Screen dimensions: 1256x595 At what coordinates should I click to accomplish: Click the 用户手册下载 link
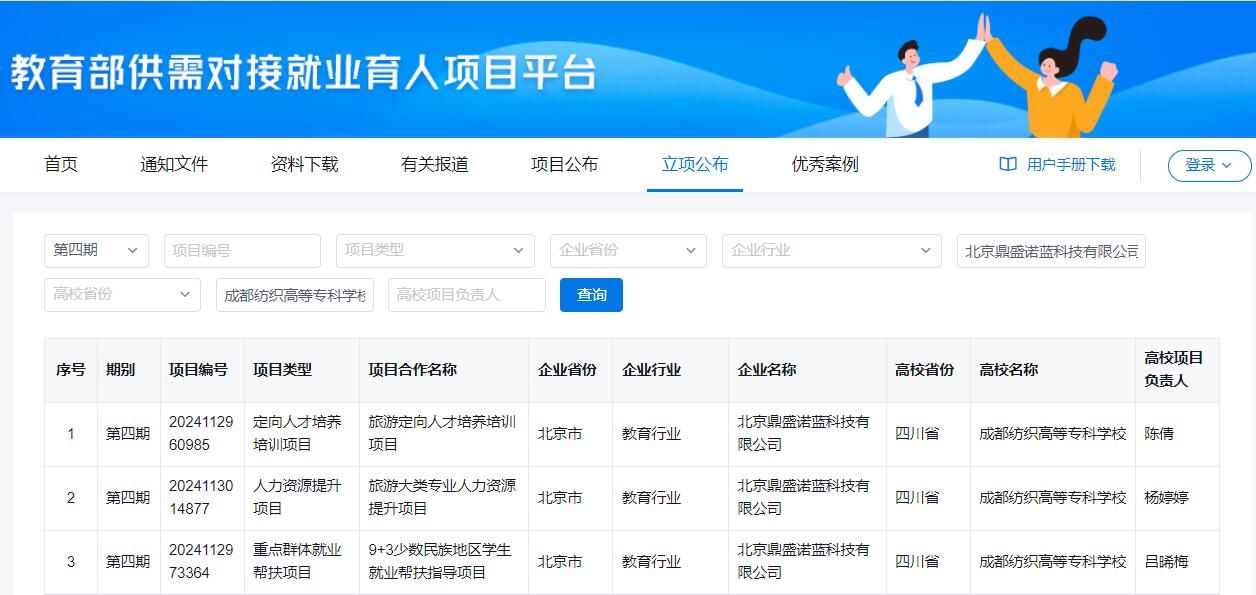coord(1070,165)
